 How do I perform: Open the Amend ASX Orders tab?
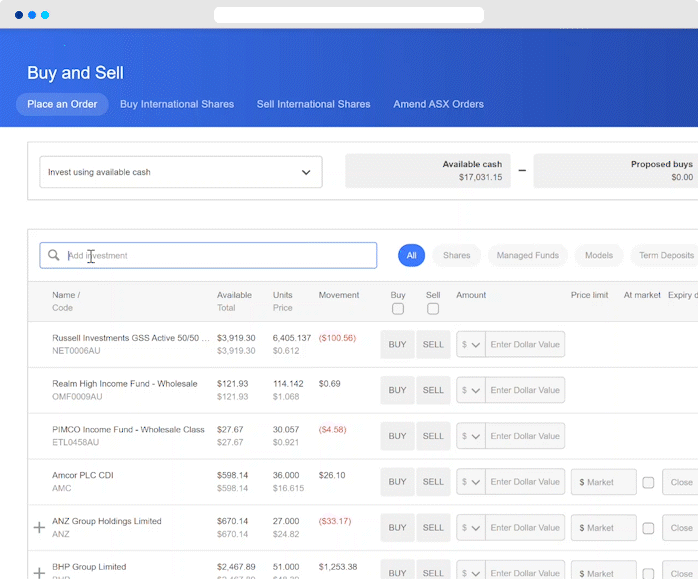point(438,104)
